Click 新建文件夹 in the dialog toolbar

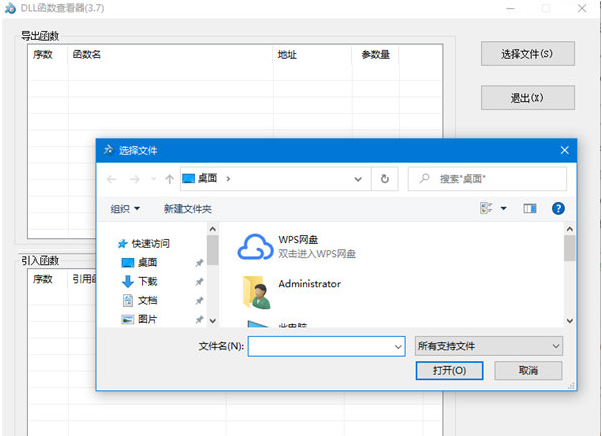click(187, 209)
